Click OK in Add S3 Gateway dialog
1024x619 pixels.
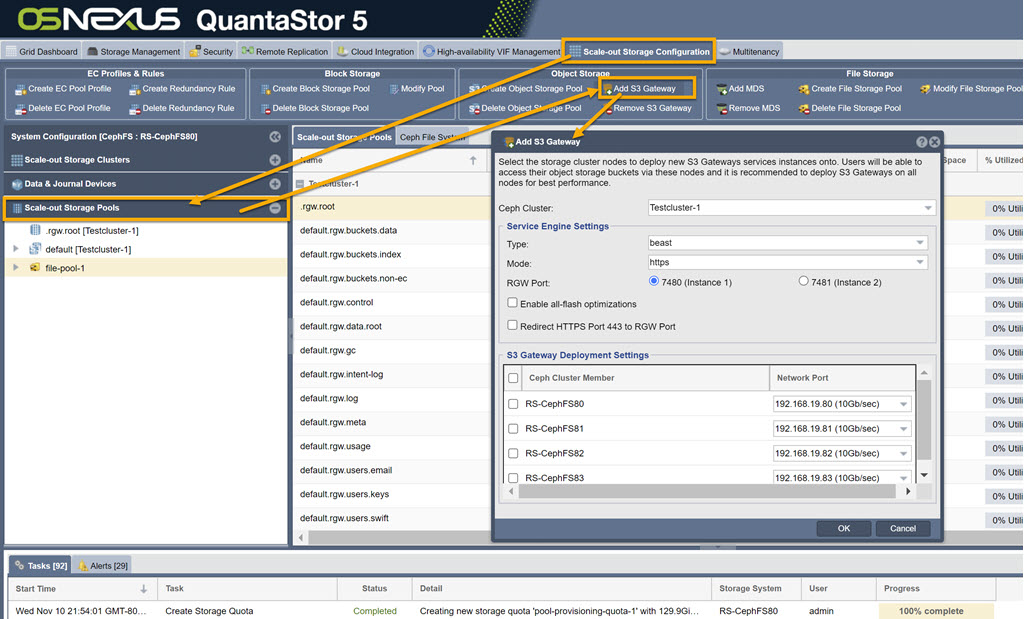pyautogui.click(x=844, y=528)
